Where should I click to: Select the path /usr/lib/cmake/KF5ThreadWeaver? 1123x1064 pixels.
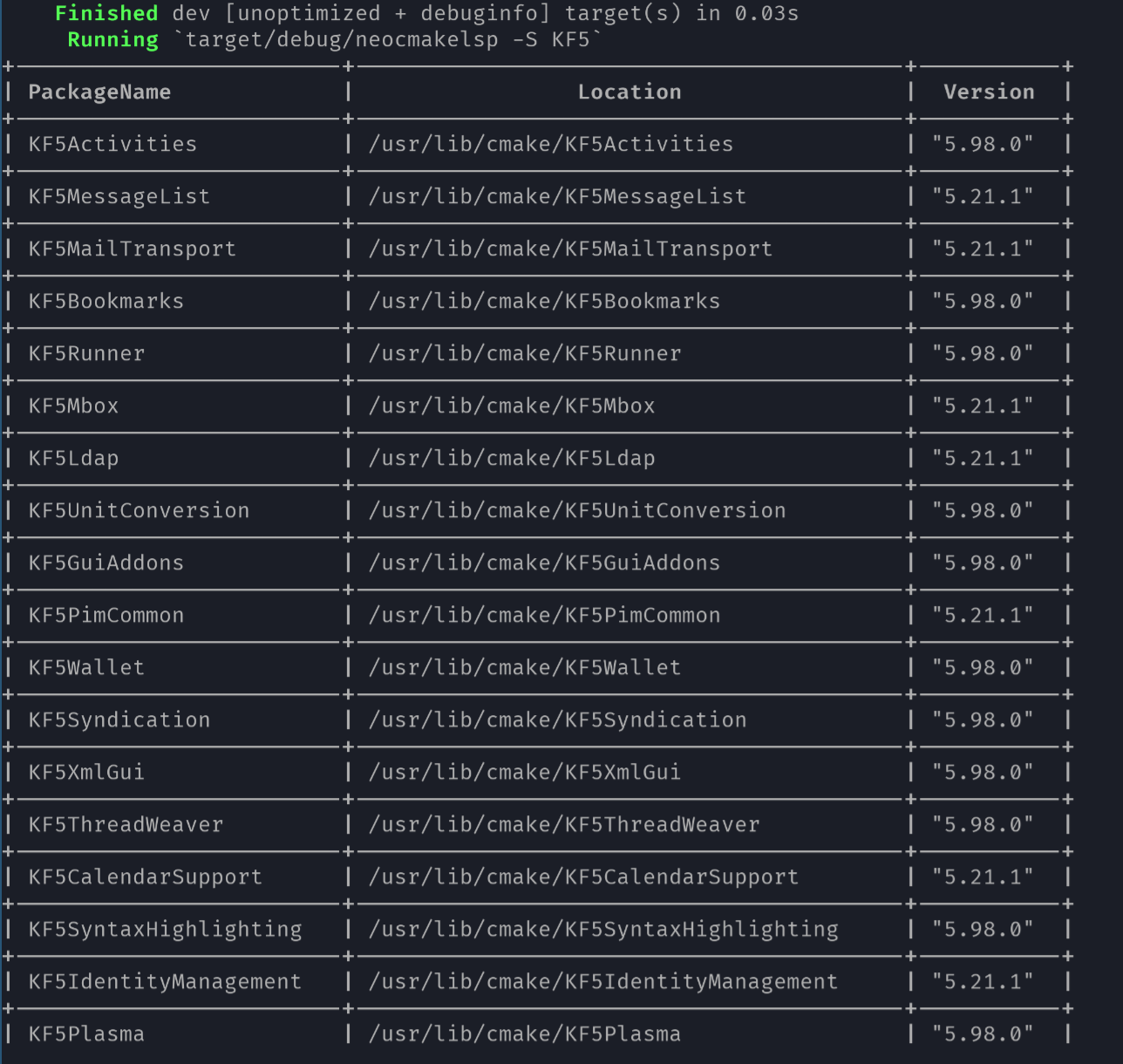[x=564, y=825]
